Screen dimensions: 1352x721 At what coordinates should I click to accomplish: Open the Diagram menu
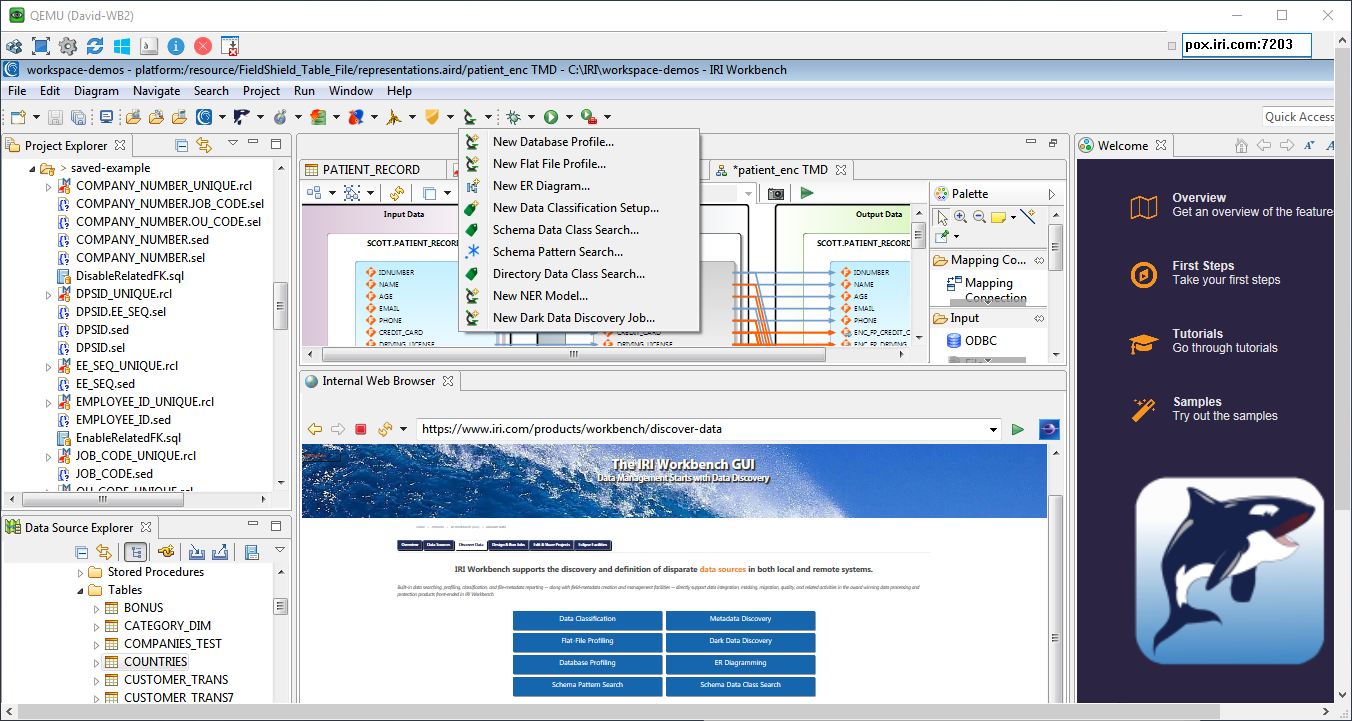(96, 91)
